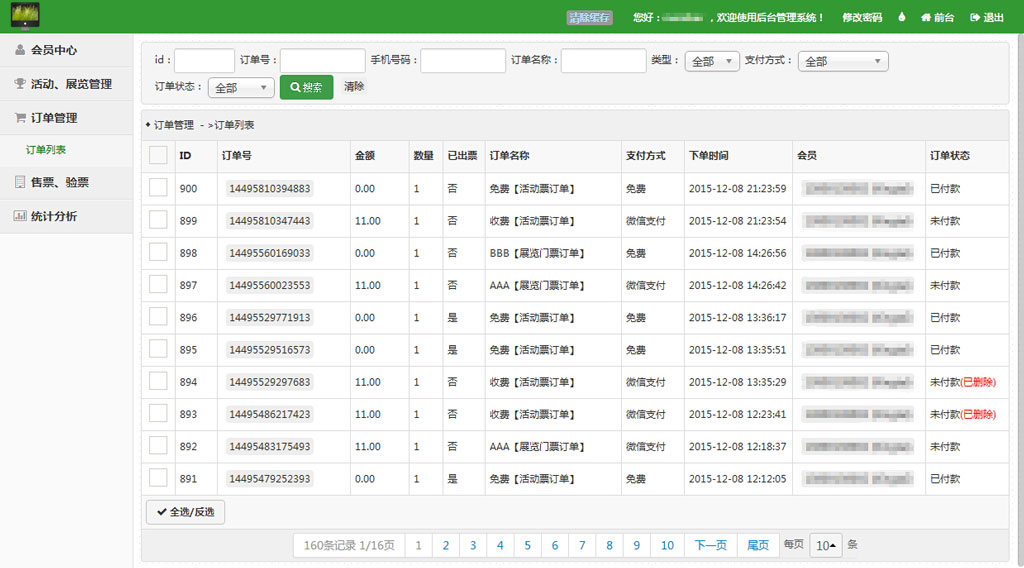Click the trophy icon for 活动、展览管理
The image size is (1024, 568).
(21, 84)
